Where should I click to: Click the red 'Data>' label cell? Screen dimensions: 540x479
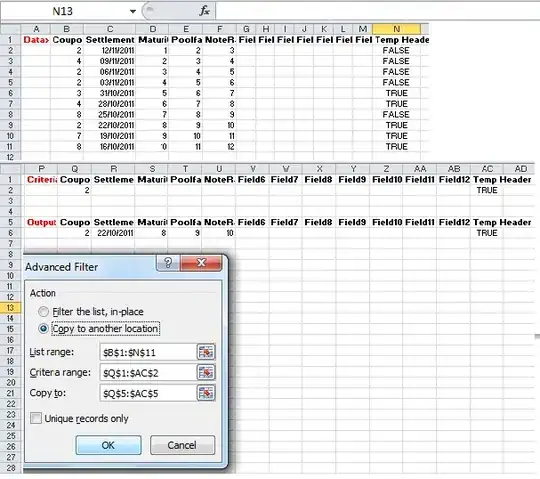[x=36, y=40]
